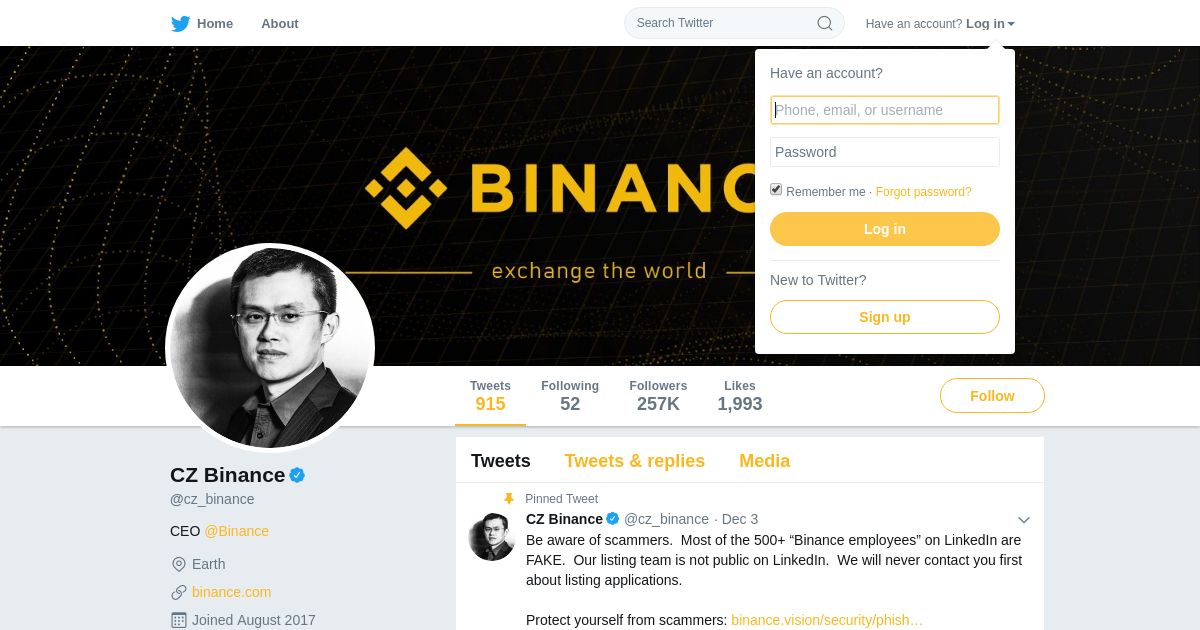This screenshot has height=630, width=1200.
Task: Click the yellow Log in button
Action: [x=885, y=229]
